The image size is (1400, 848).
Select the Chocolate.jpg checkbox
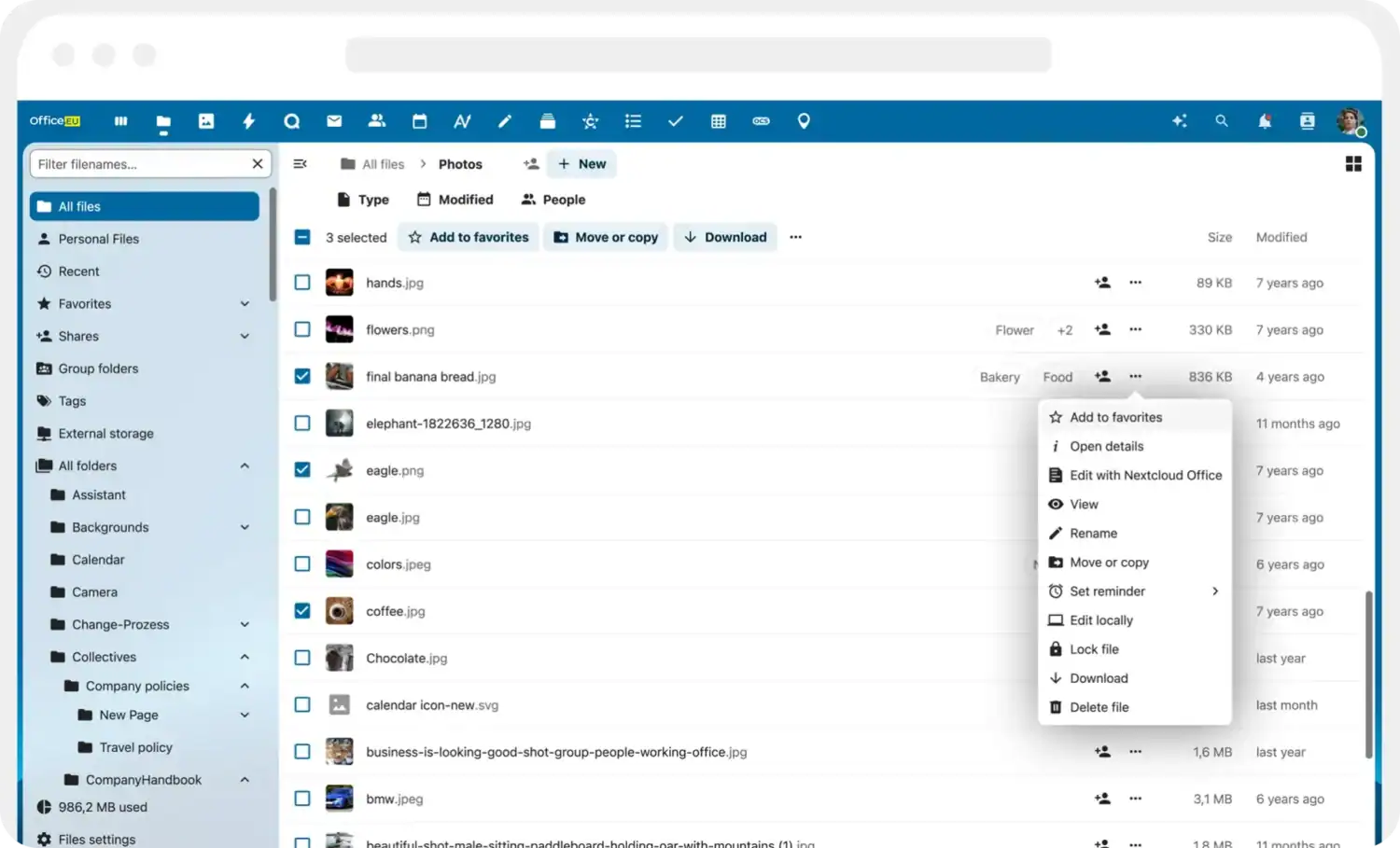click(x=302, y=658)
